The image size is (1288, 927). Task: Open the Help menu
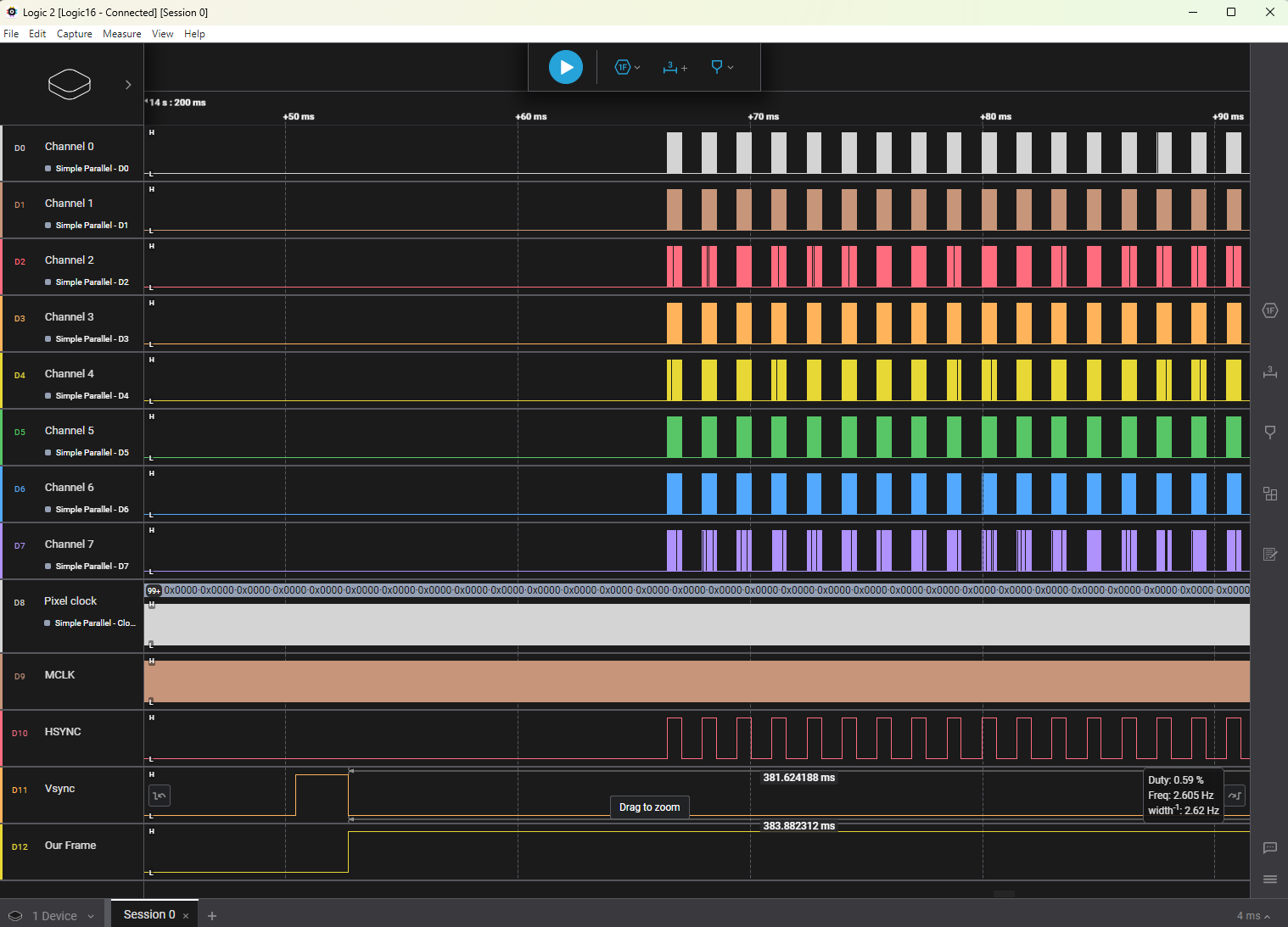coord(194,34)
